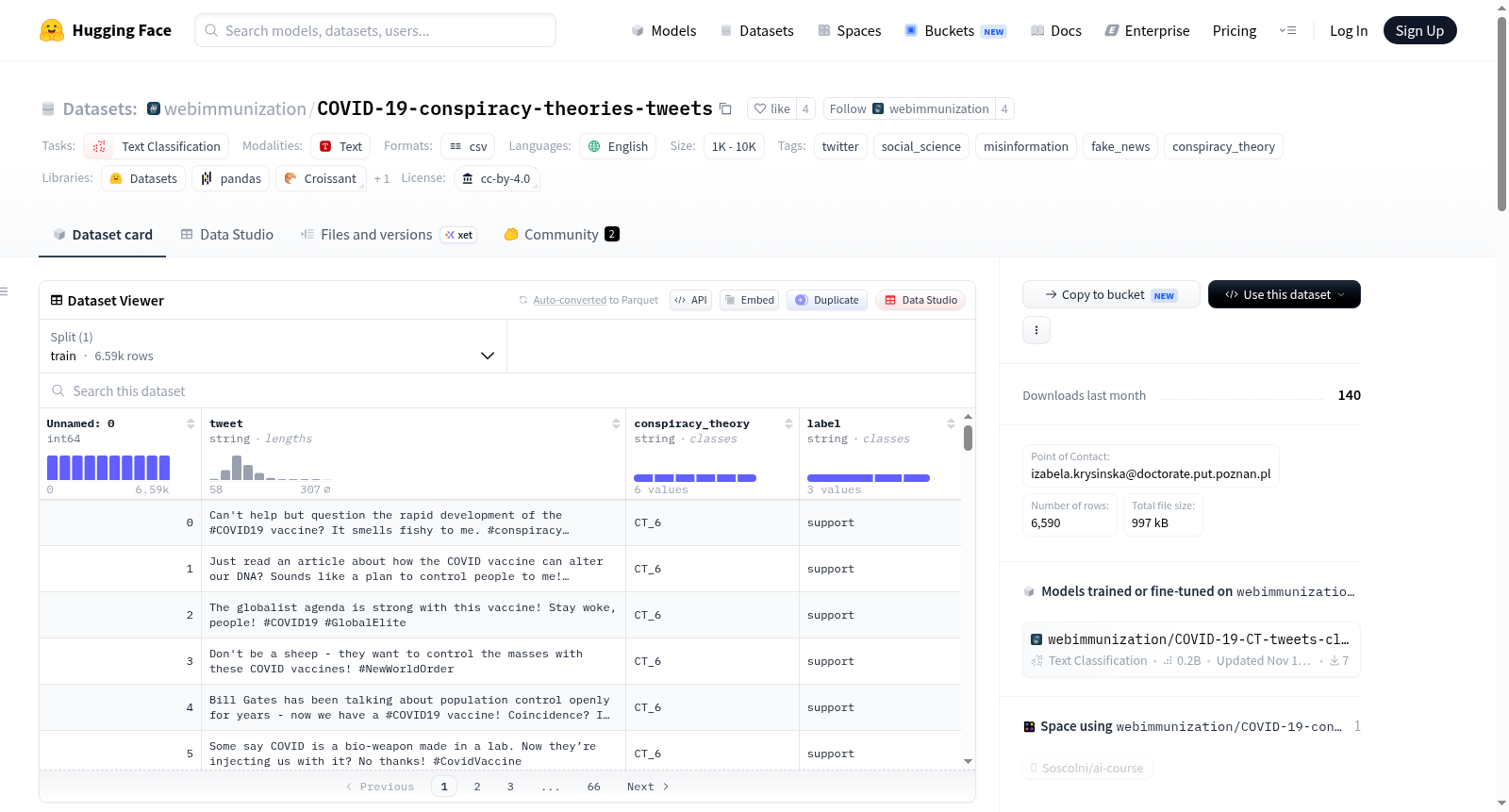Go to page 2 of the table
The image size is (1509, 812).
pos(477,787)
